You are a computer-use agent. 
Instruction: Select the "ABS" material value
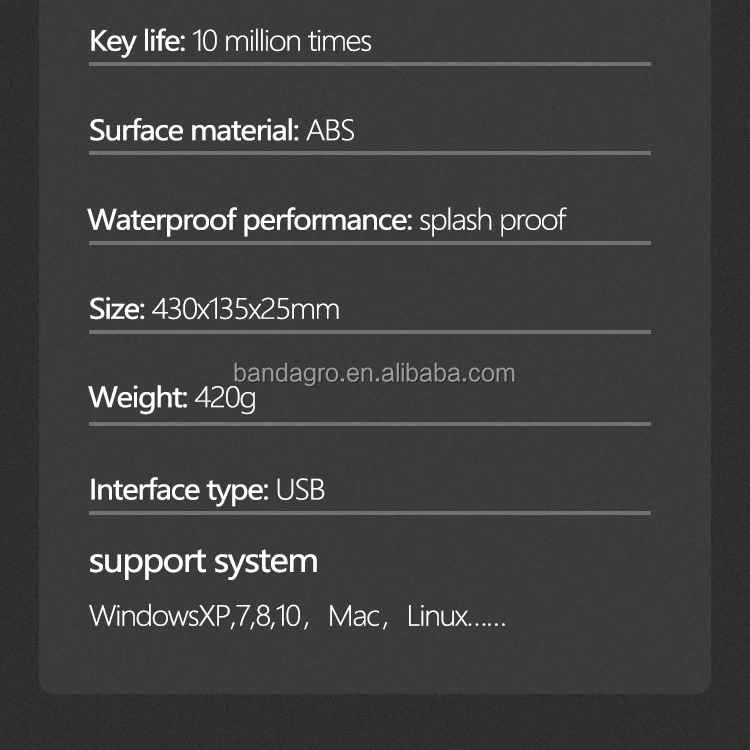click(330, 130)
